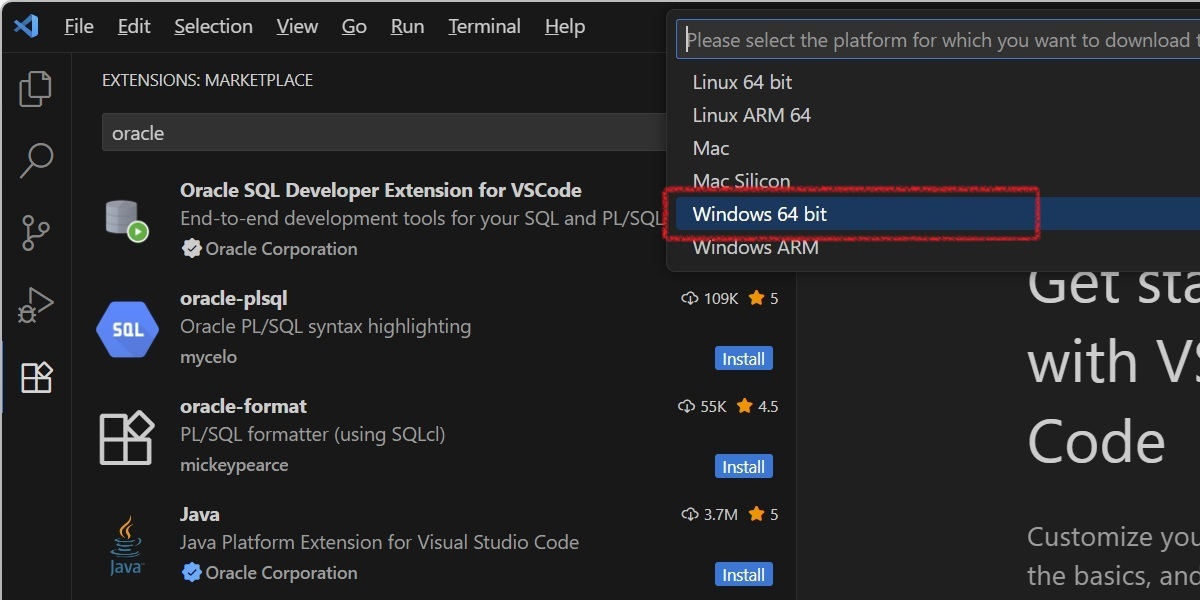The image size is (1200, 600).
Task: Click the Visual Studio Code logo
Action: [x=25, y=26]
